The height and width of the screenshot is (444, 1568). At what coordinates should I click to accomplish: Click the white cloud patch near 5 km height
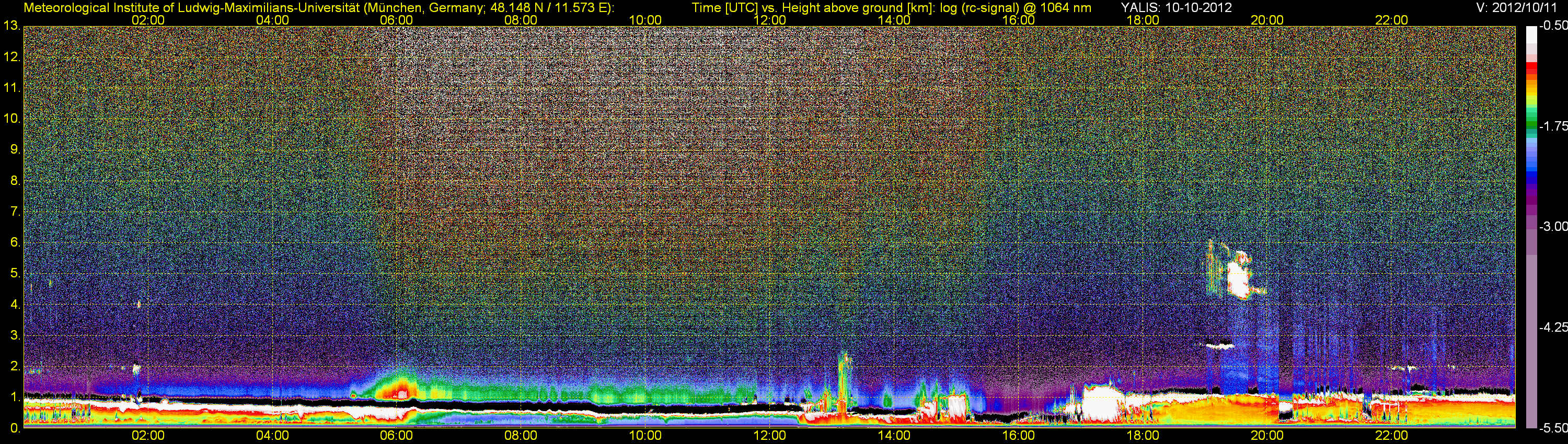click(x=1239, y=280)
